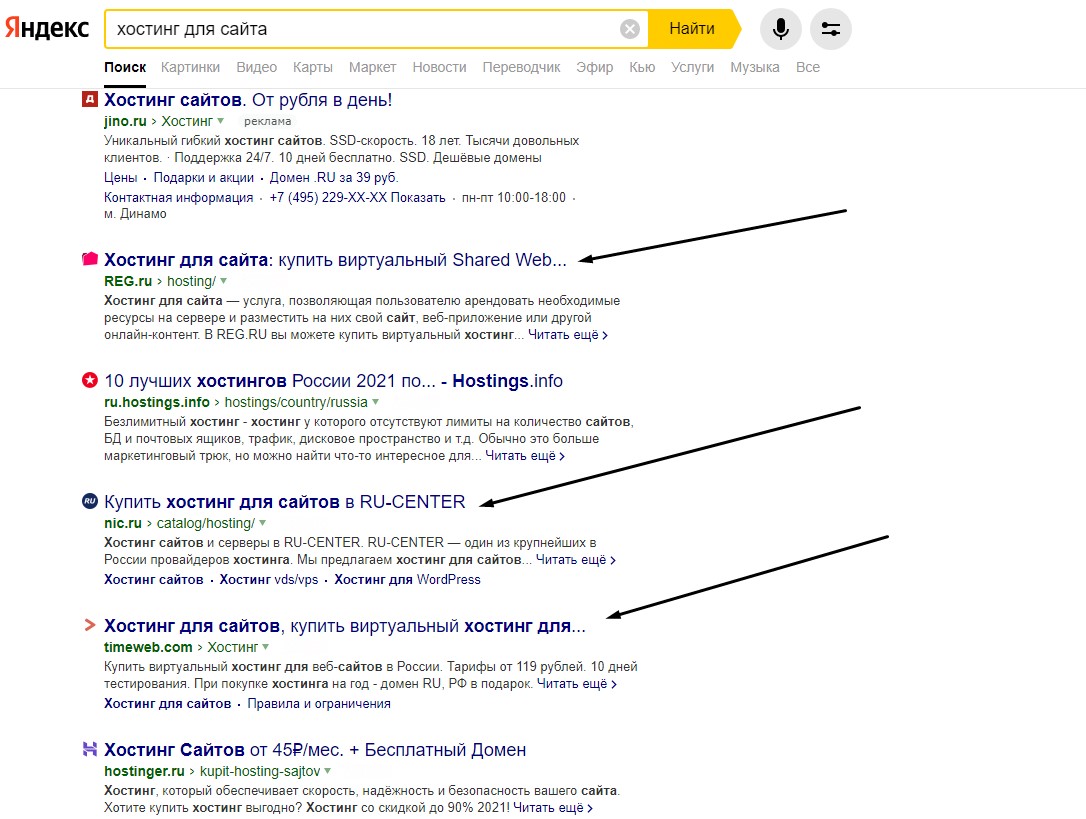This screenshot has height=819, width=1086.
Task: Click the nic.ru RU-CENTER favicon
Action: coord(90,501)
